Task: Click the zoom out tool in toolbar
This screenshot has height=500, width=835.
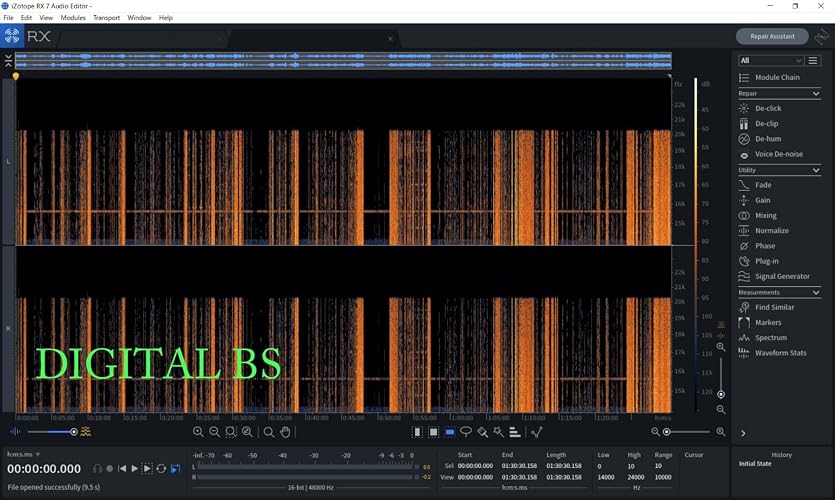Action: 215,432
